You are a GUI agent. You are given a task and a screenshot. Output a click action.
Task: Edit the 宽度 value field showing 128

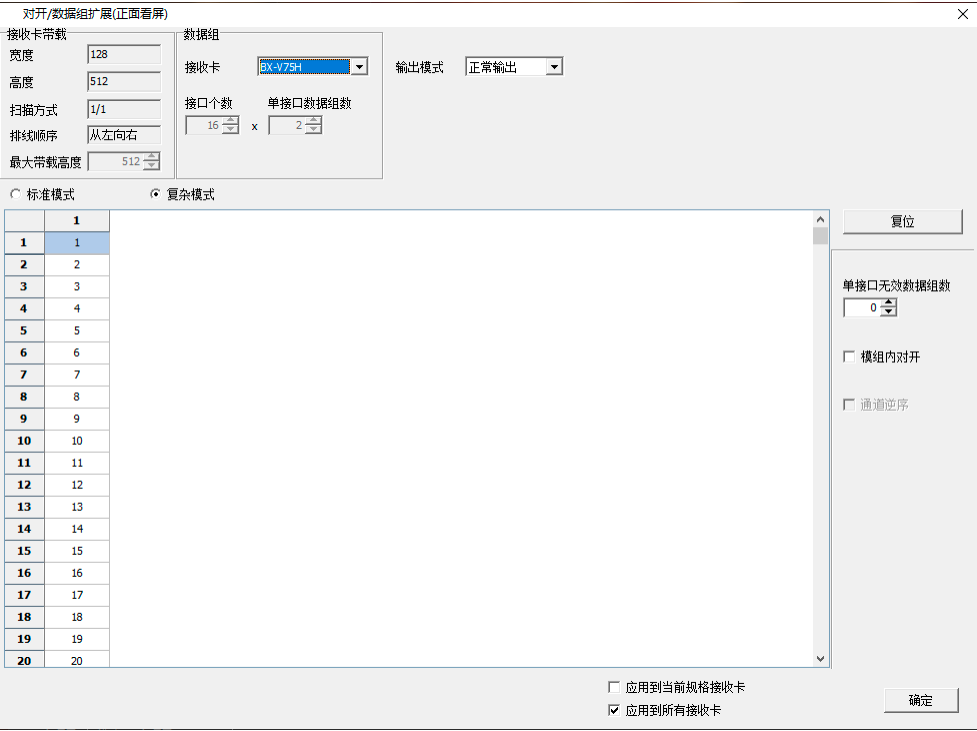(x=123, y=54)
